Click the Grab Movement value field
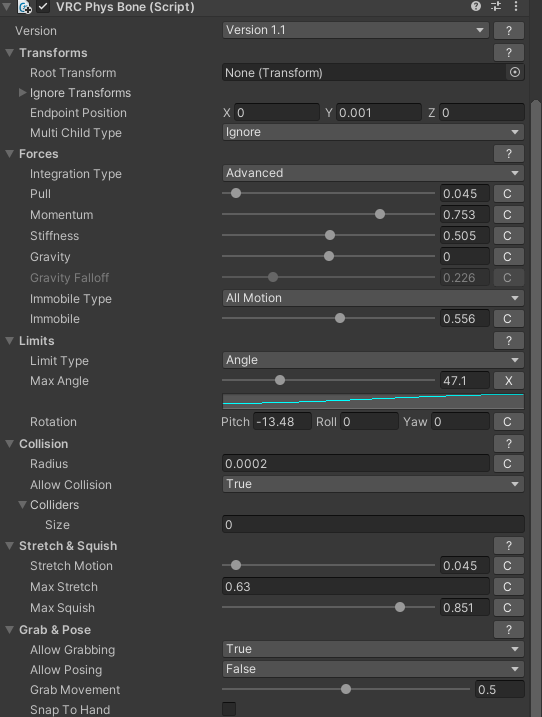This screenshot has width=542, height=717. [x=499, y=690]
